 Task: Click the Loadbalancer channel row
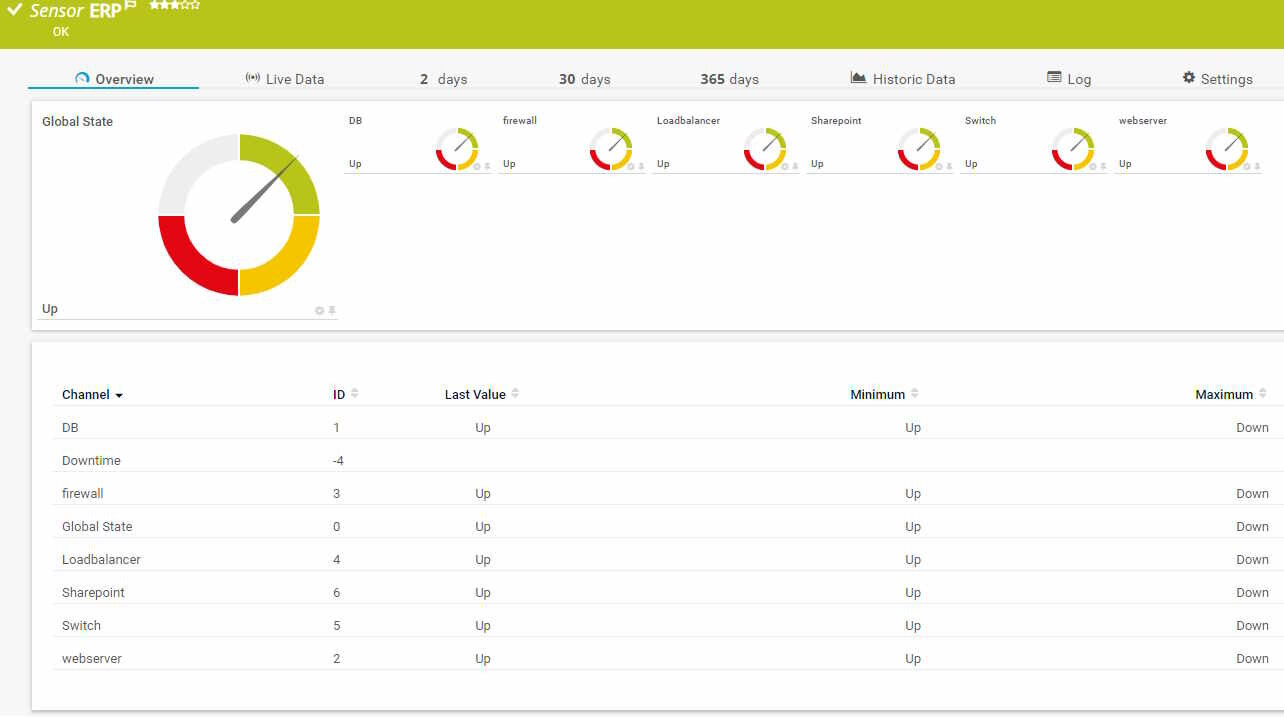coord(101,560)
